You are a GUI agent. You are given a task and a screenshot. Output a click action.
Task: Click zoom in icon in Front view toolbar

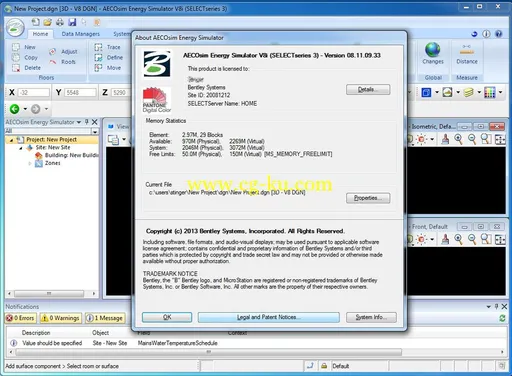pyautogui.click(x=458, y=239)
